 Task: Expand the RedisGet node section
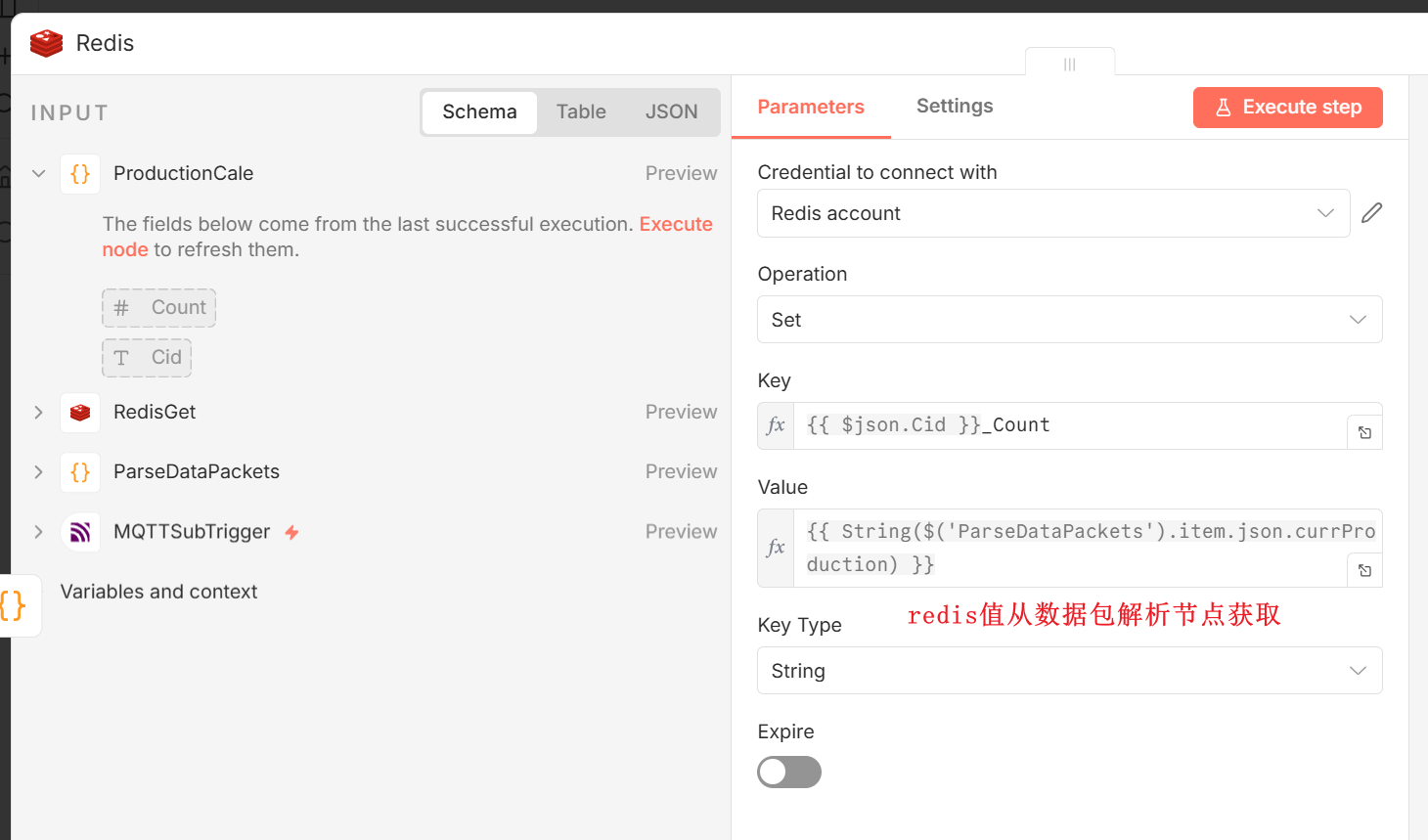coord(39,413)
